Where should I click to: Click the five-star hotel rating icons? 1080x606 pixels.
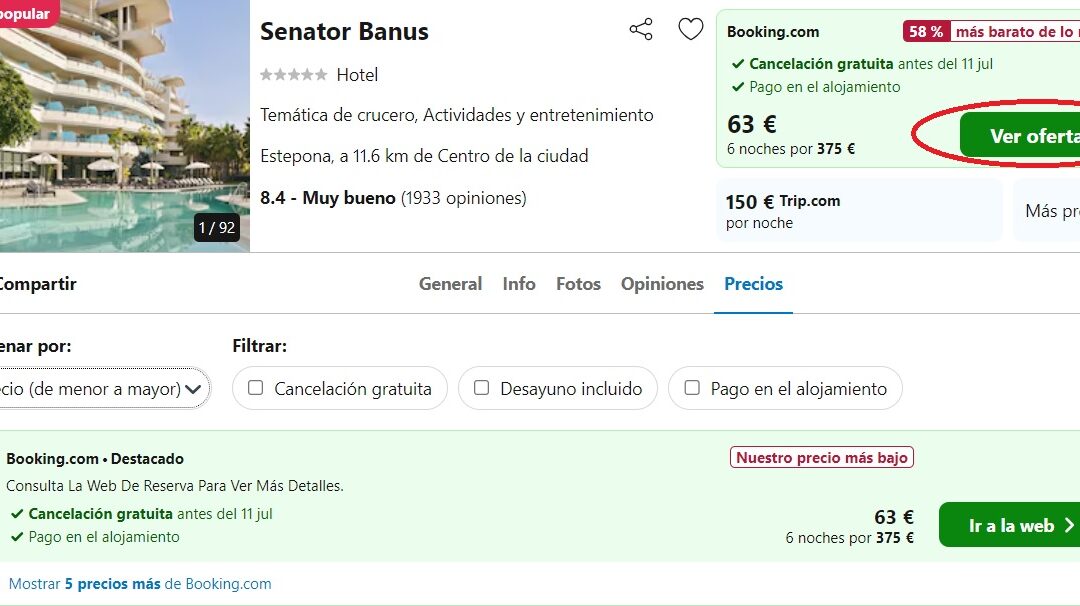(x=293, y=74)
